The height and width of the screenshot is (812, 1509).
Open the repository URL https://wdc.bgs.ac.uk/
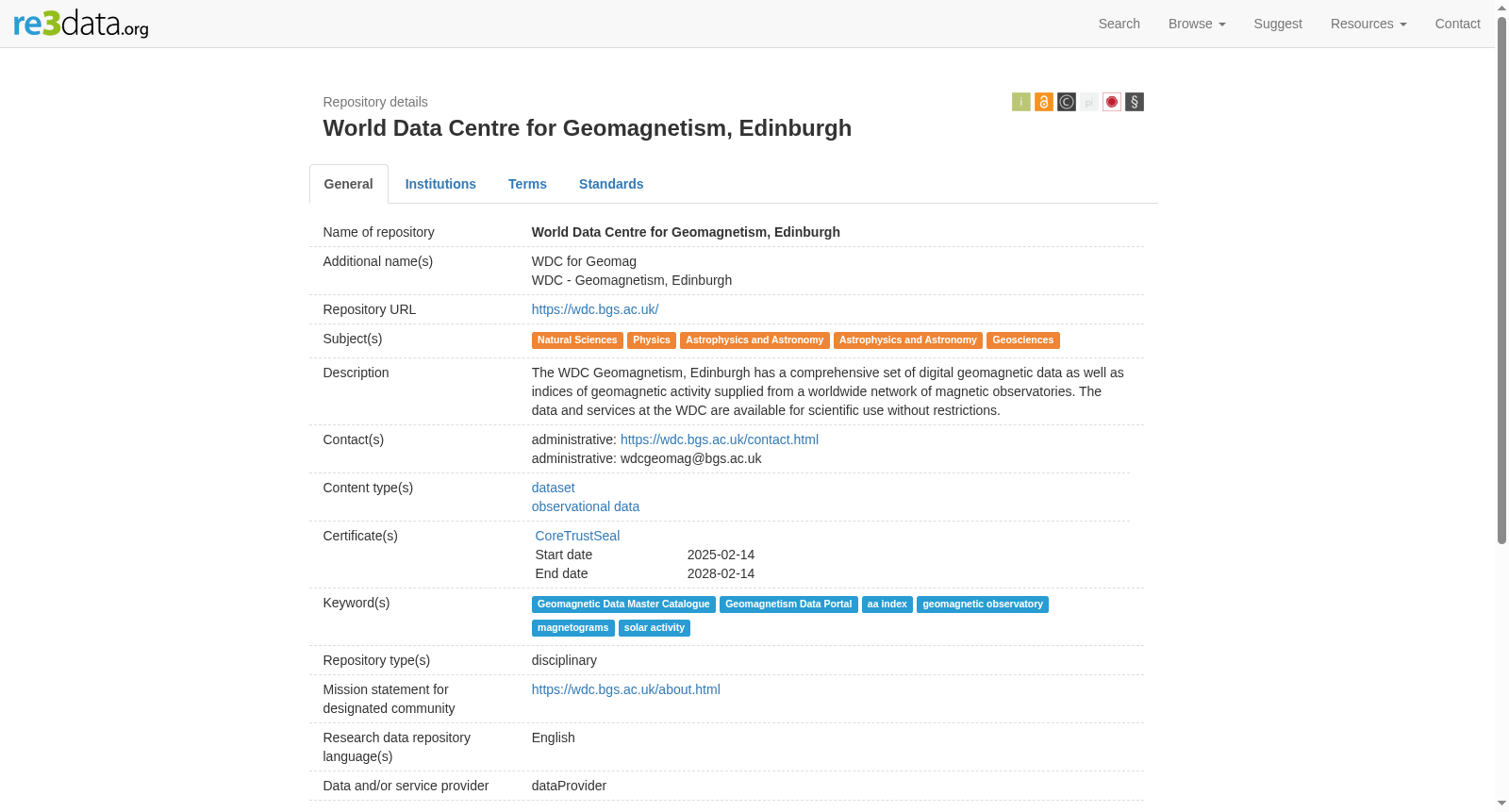coord(595,309)
